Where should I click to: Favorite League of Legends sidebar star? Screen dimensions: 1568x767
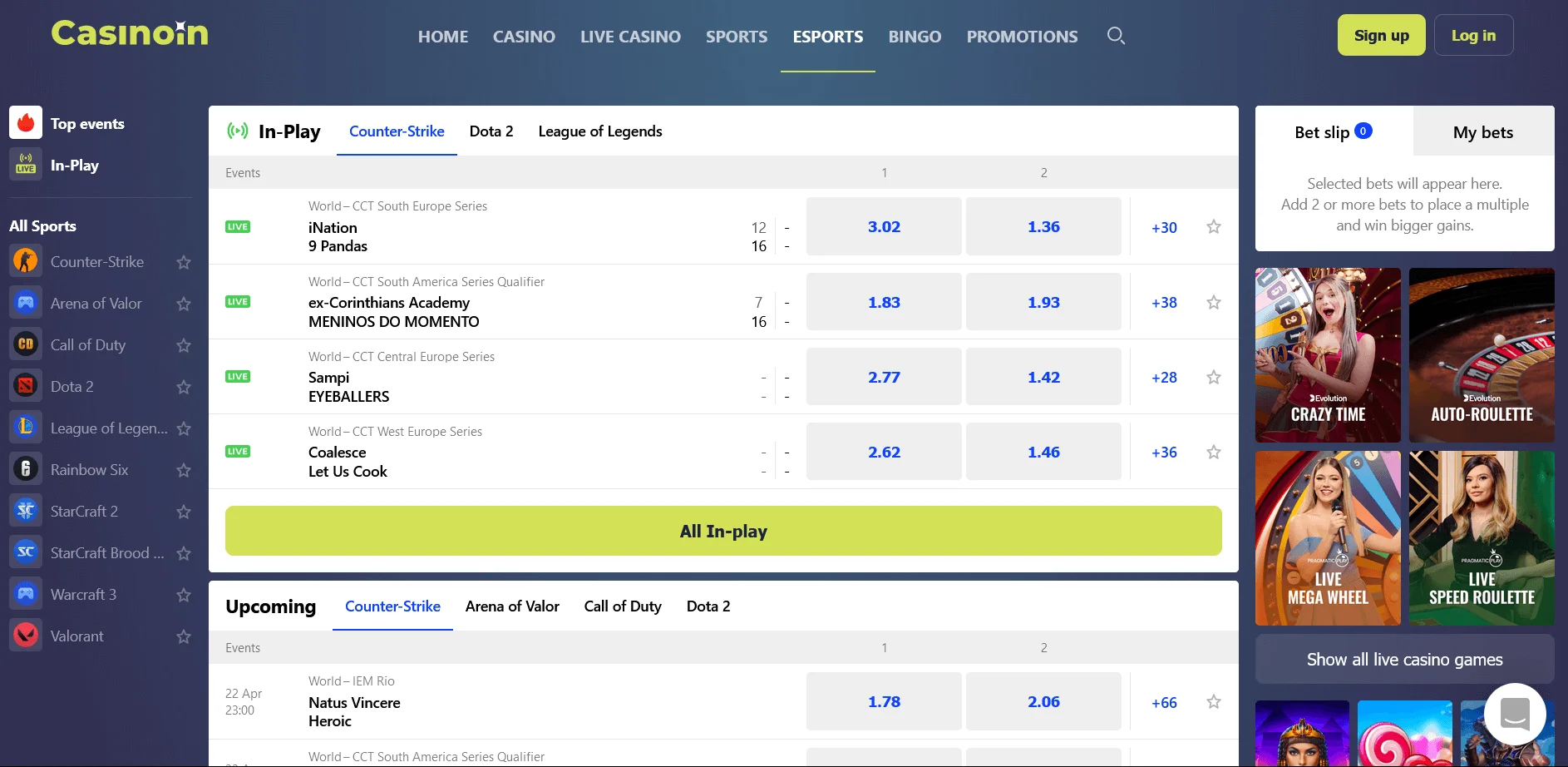point(184,428)
